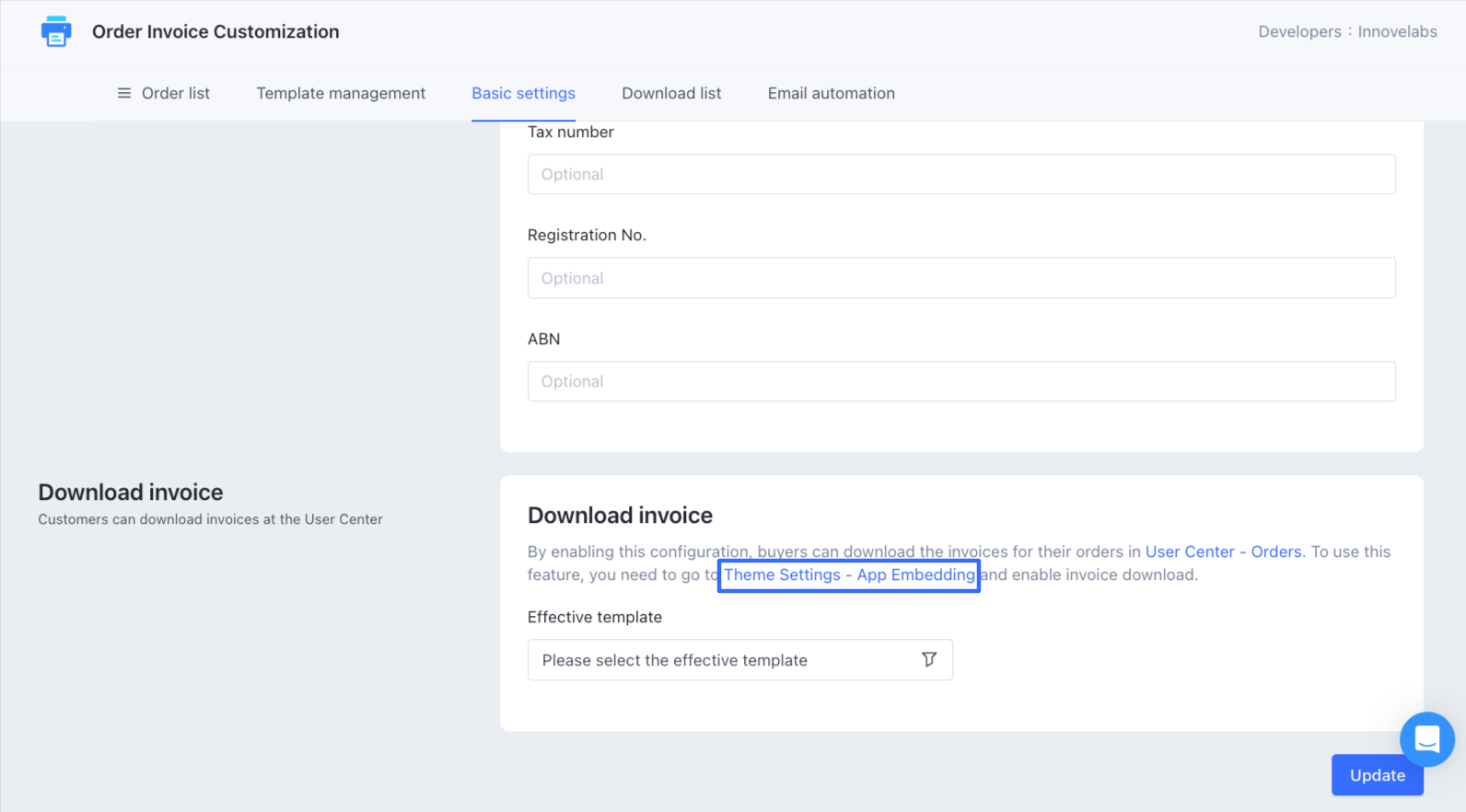Navigate to Email automation tab
1466x812 pixels.
coord(831,93)
